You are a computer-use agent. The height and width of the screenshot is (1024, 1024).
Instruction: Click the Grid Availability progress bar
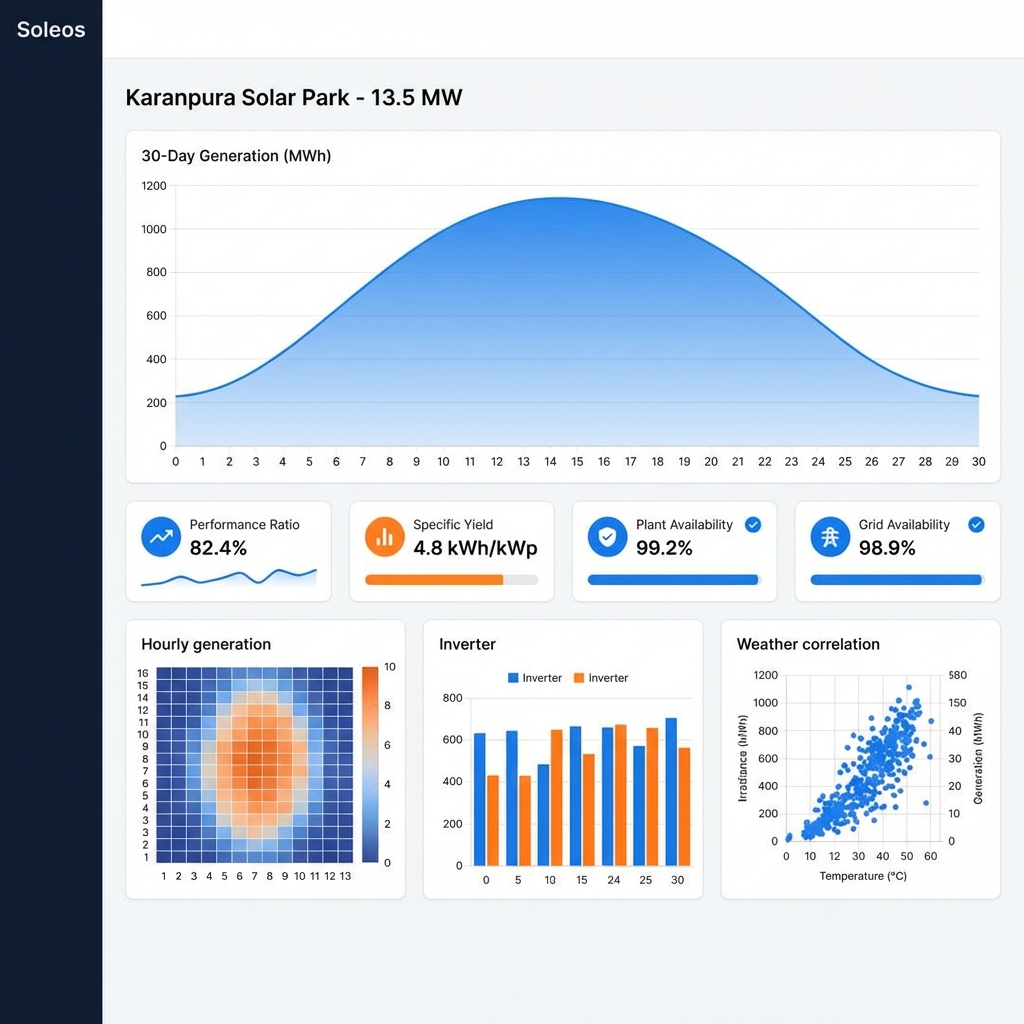pyautogui.click(x=896, y=580)
